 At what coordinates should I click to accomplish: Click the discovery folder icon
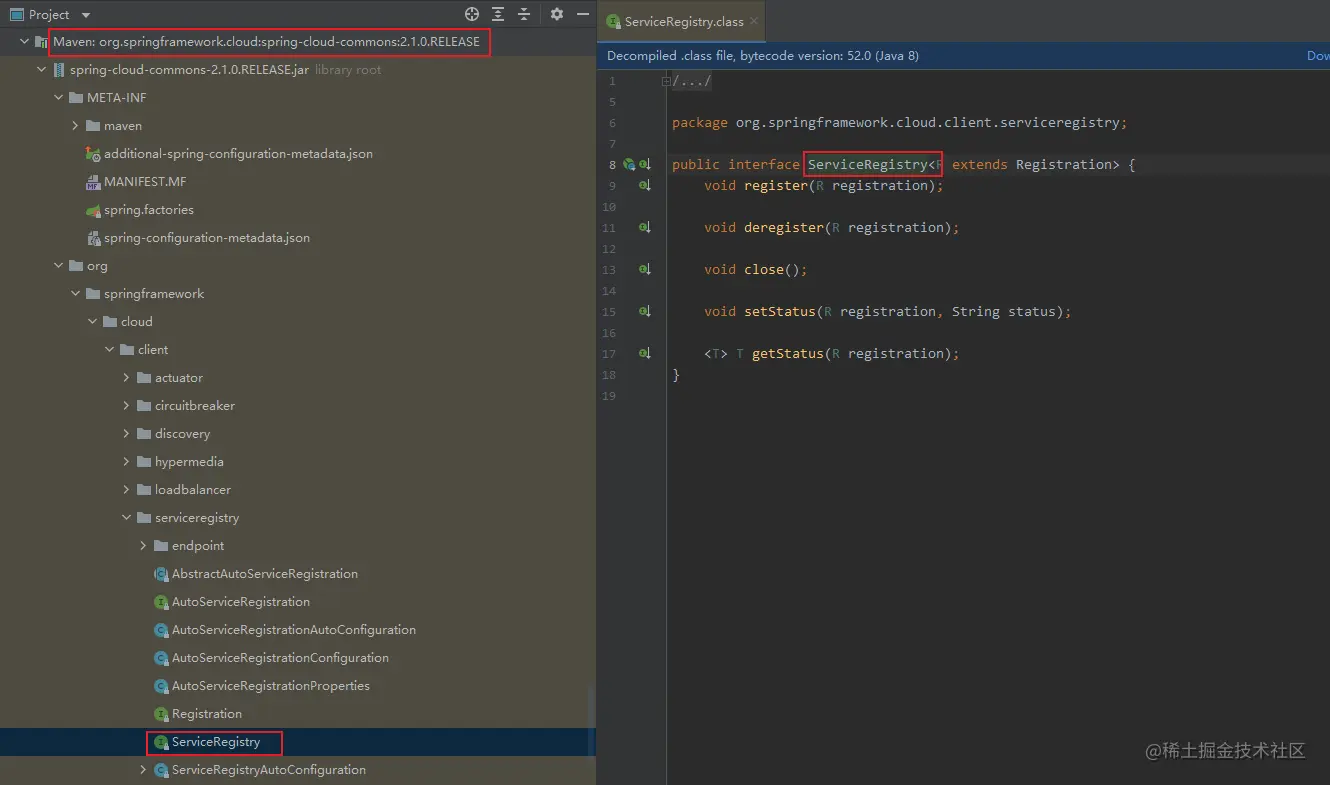click(144, 434)
